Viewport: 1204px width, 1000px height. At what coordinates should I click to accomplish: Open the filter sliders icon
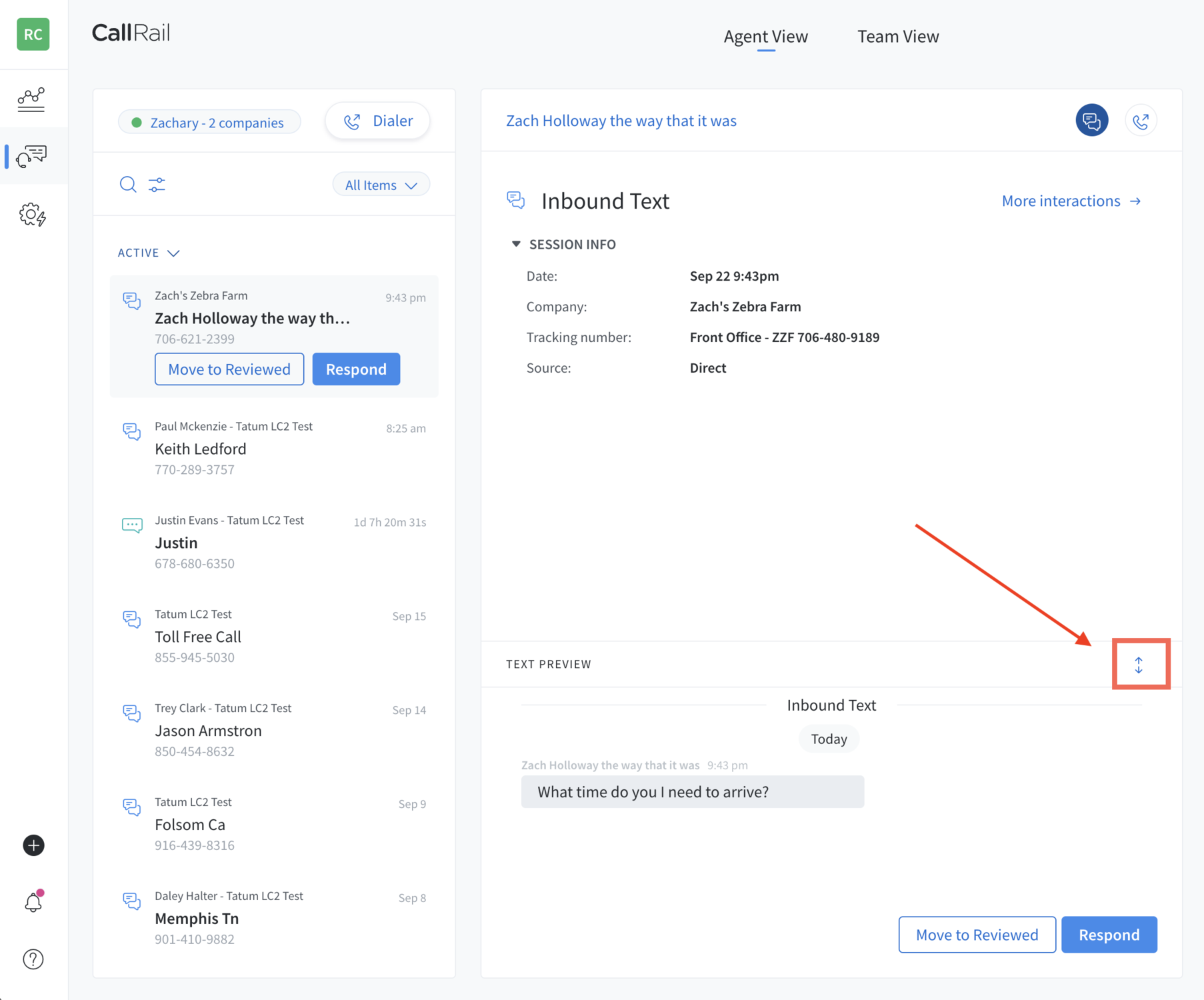pyautogui.click(x=157, y=185)
